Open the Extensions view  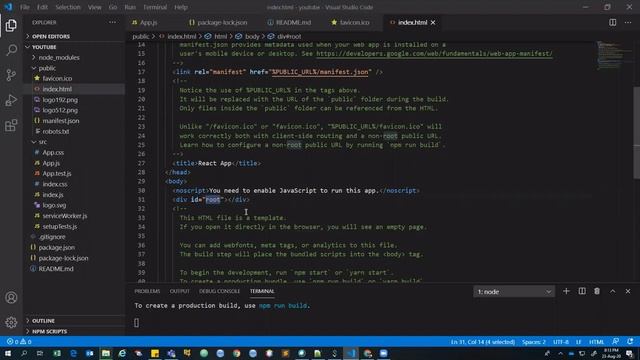pos(11,125)
